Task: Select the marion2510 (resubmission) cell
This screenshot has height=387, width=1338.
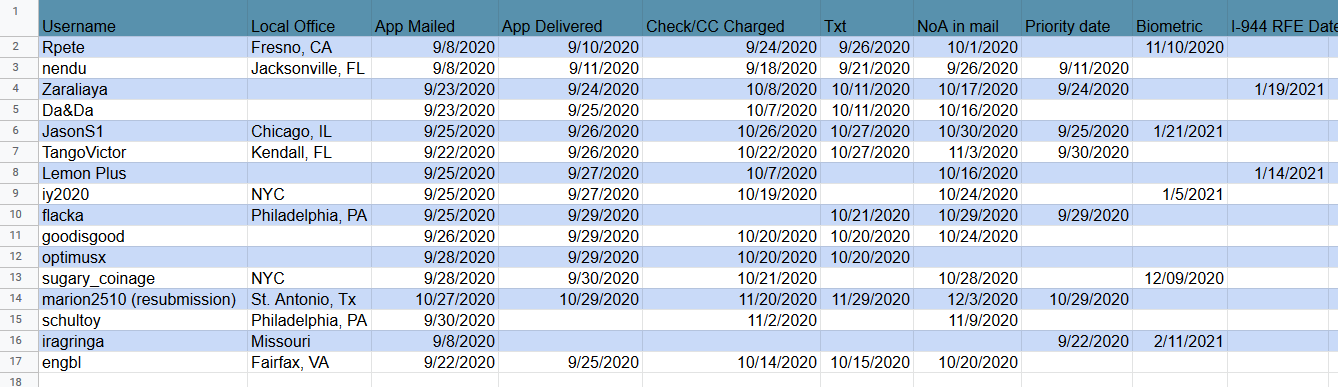Action: 142,299
